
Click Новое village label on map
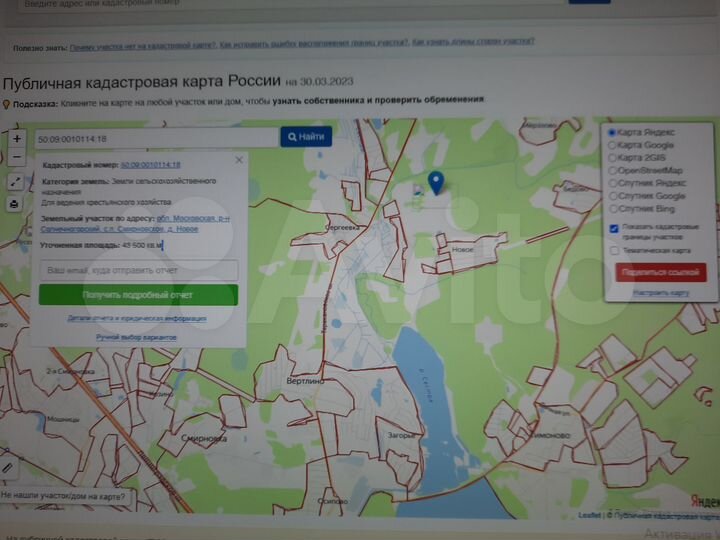pyautogui.click(x=462, y=250)
